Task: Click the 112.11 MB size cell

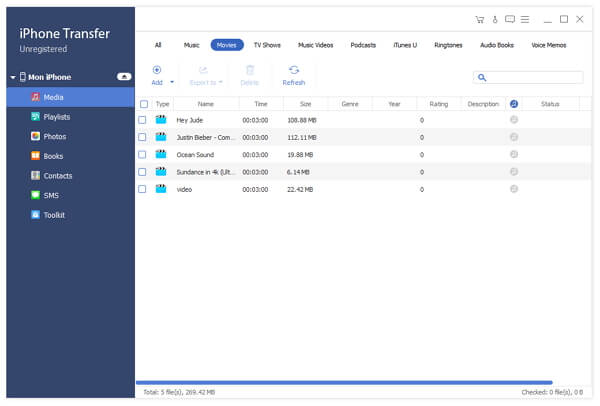Action: pos(302,137)
